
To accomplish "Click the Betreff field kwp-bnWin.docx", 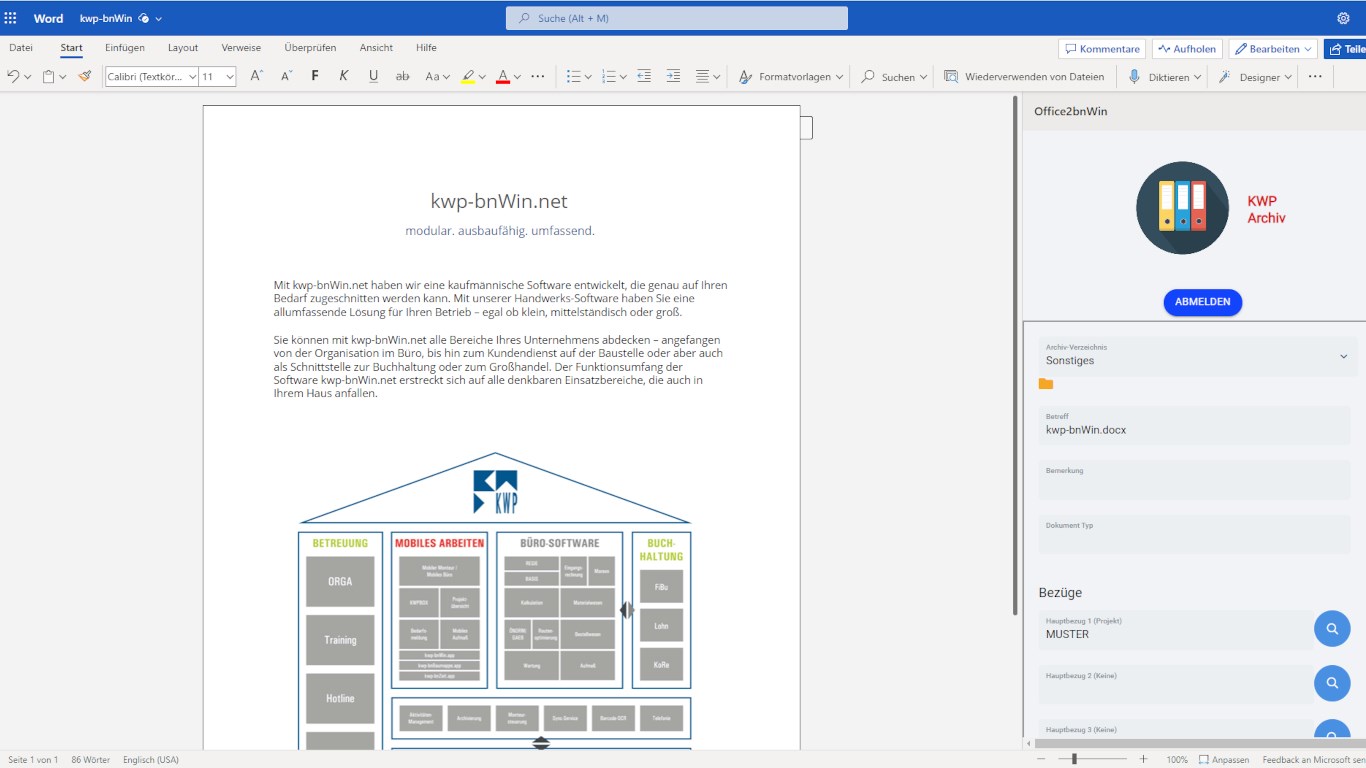I will tap(1194, 426).
